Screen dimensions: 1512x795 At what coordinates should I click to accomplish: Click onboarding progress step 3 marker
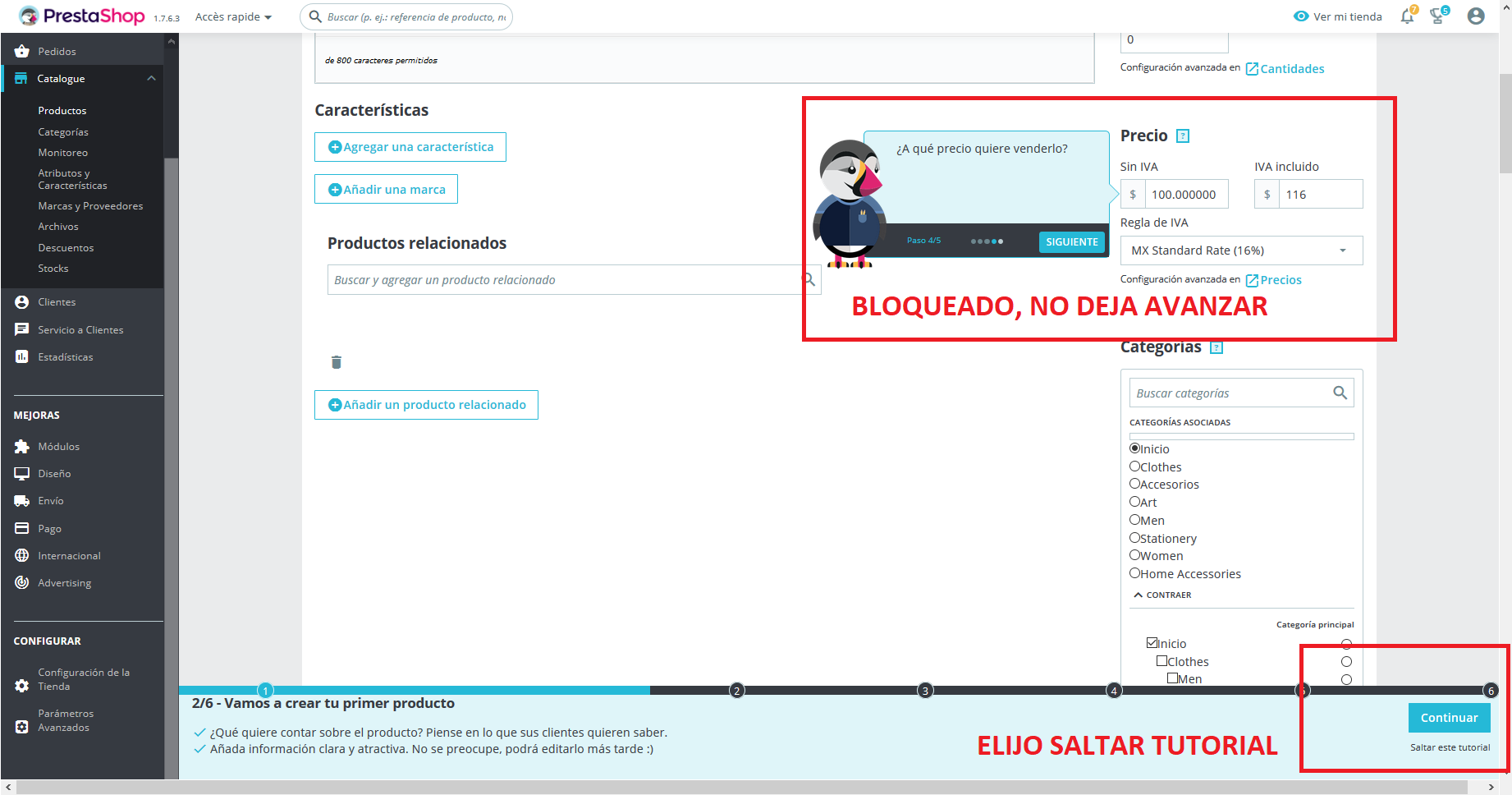pyautogui.click(x=925, y=691)
